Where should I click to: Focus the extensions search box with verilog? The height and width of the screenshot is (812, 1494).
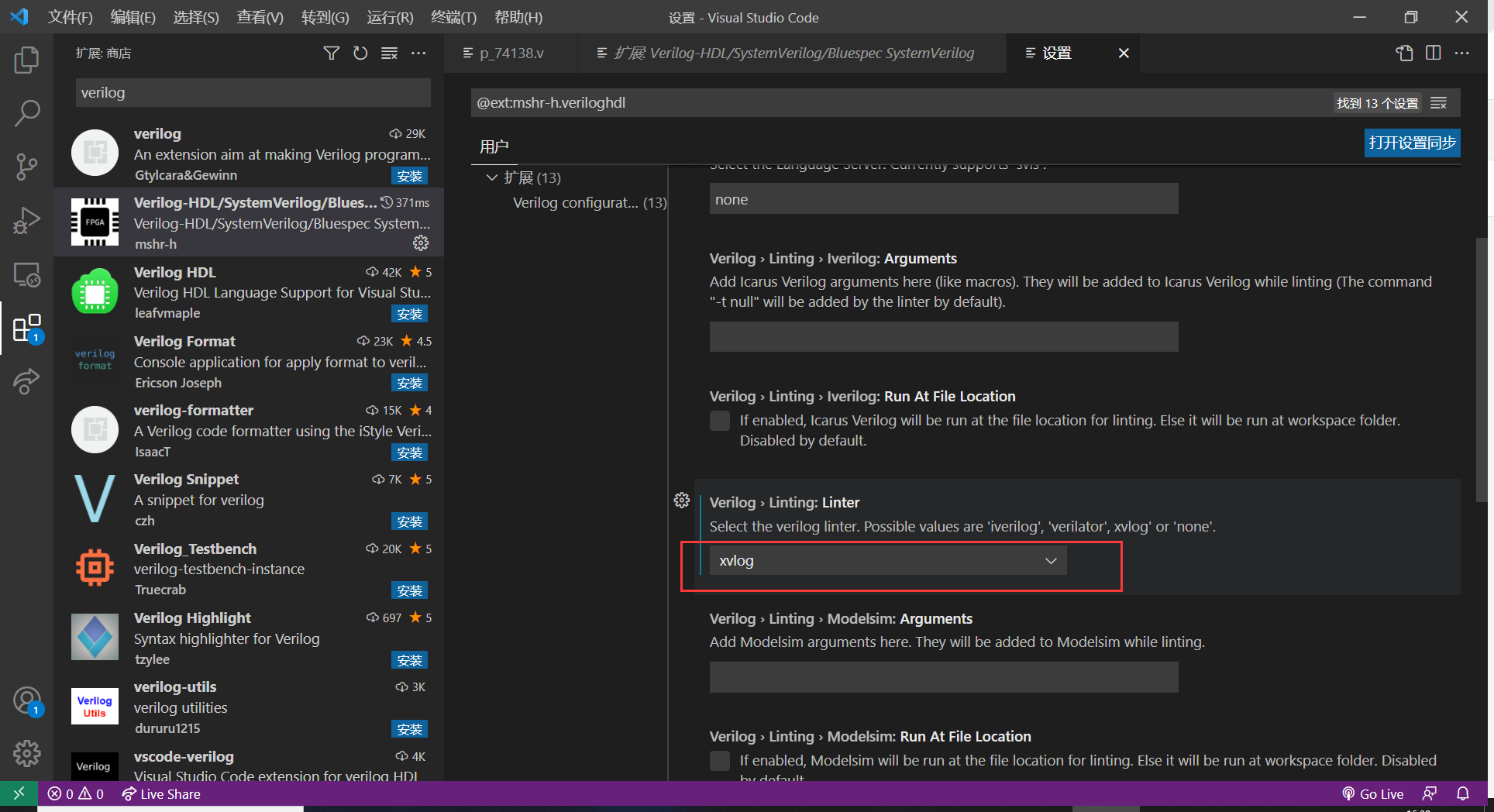[253, 92]
